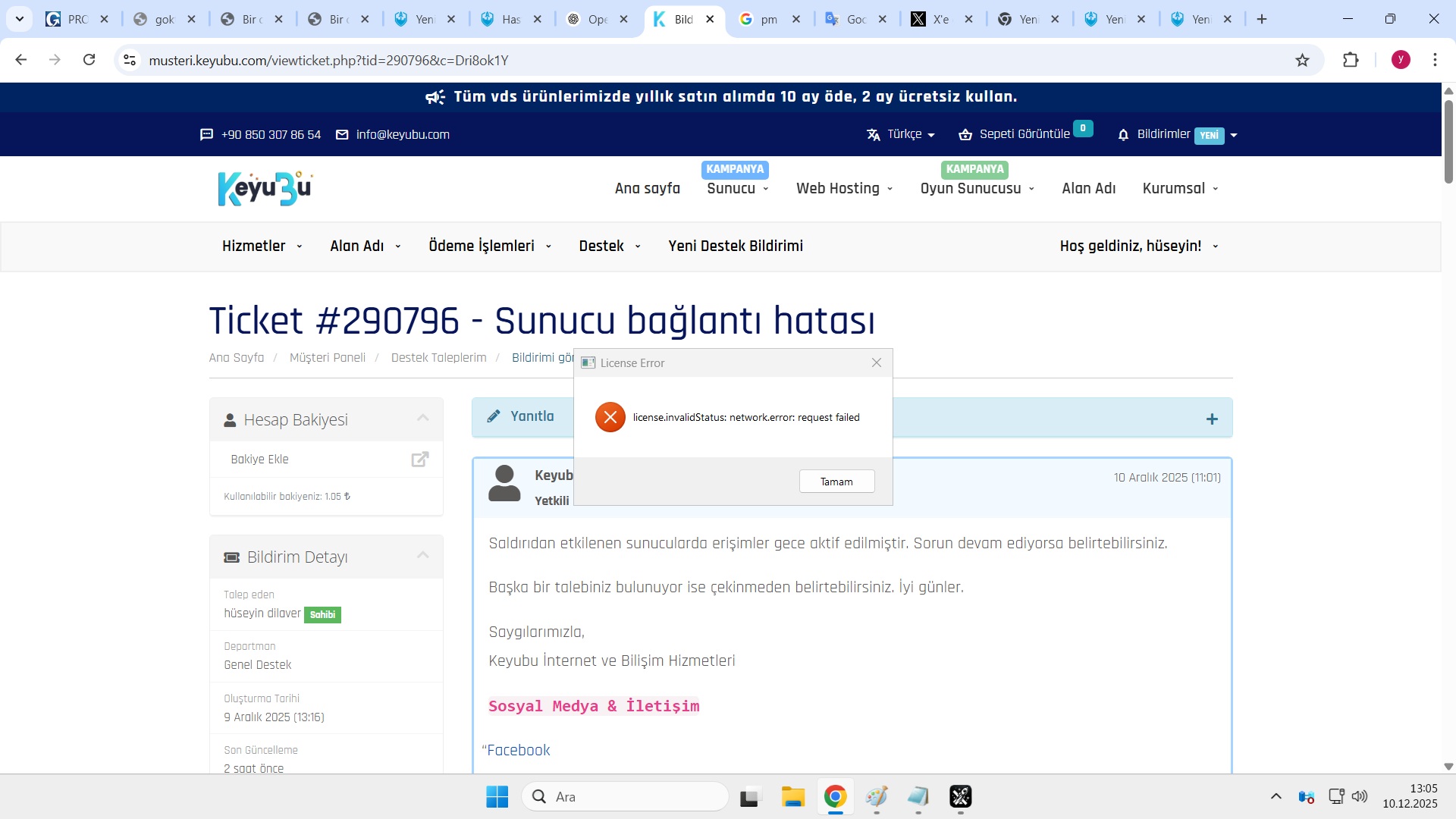Image resolution: width=1456 pixels, height=819 pixels.
Task: Switch to the PRC browser tab
Action: 79,19
